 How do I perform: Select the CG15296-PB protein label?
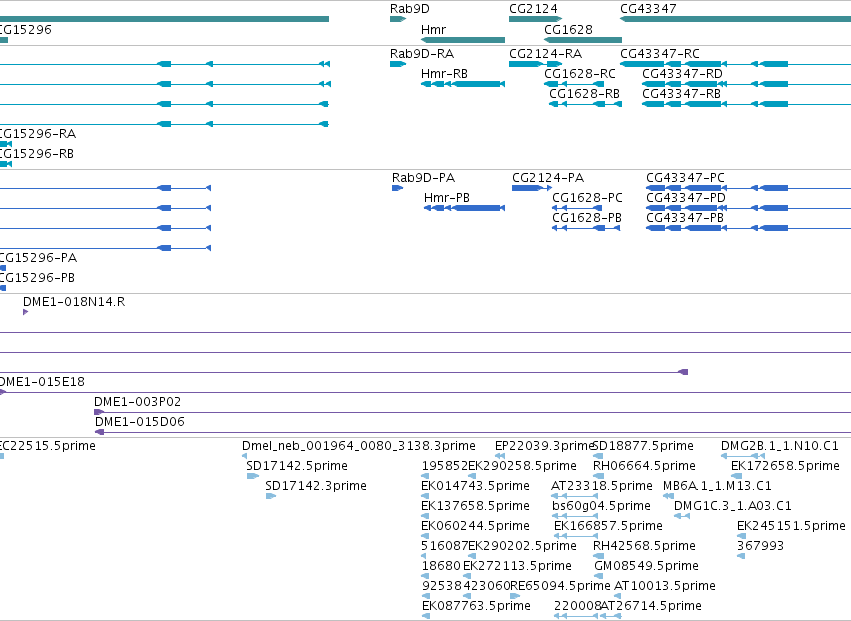tap(37, 277)
